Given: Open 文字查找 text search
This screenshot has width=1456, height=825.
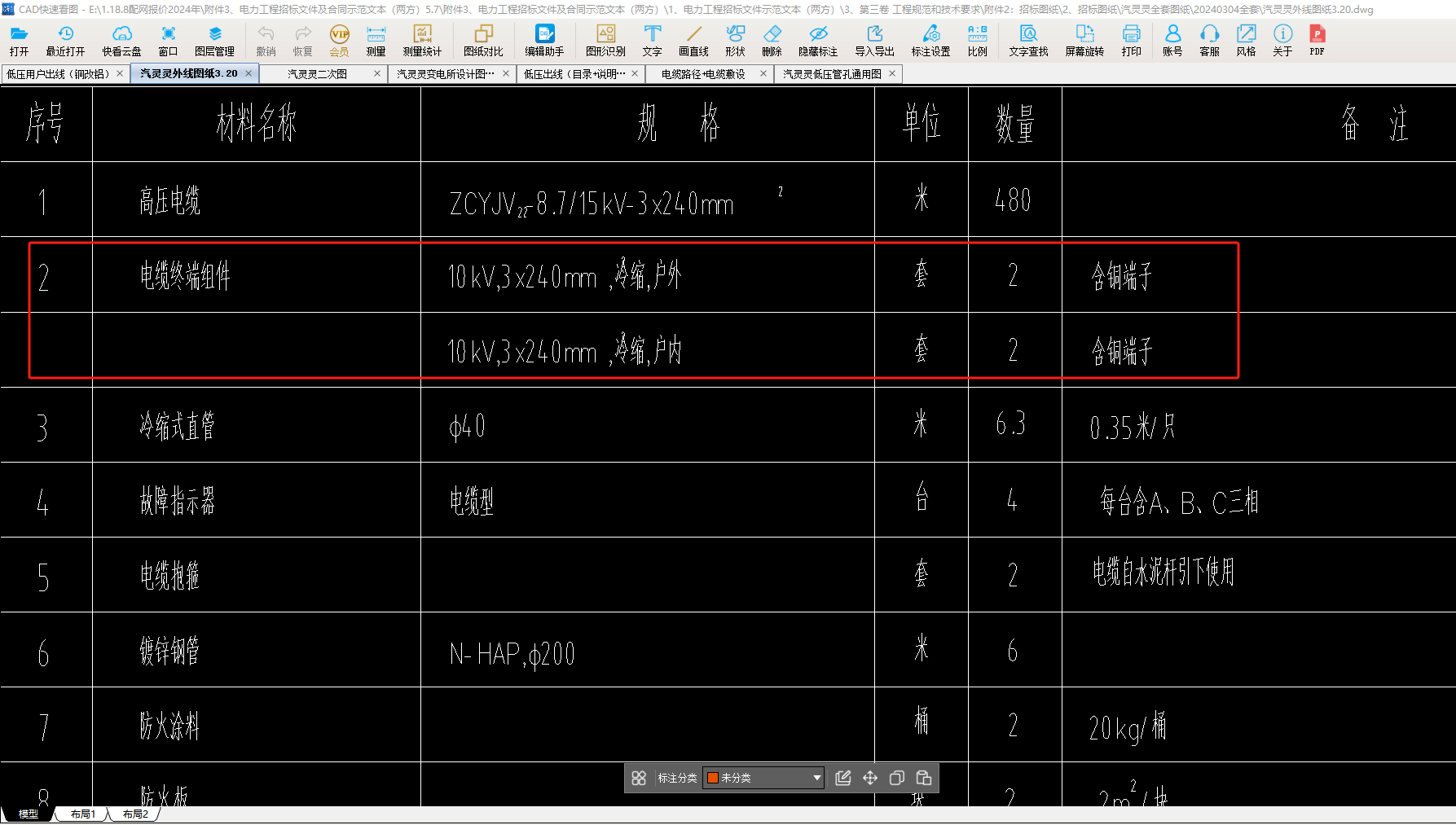Looking at the screenshot, I should (x=1028, y=40).
